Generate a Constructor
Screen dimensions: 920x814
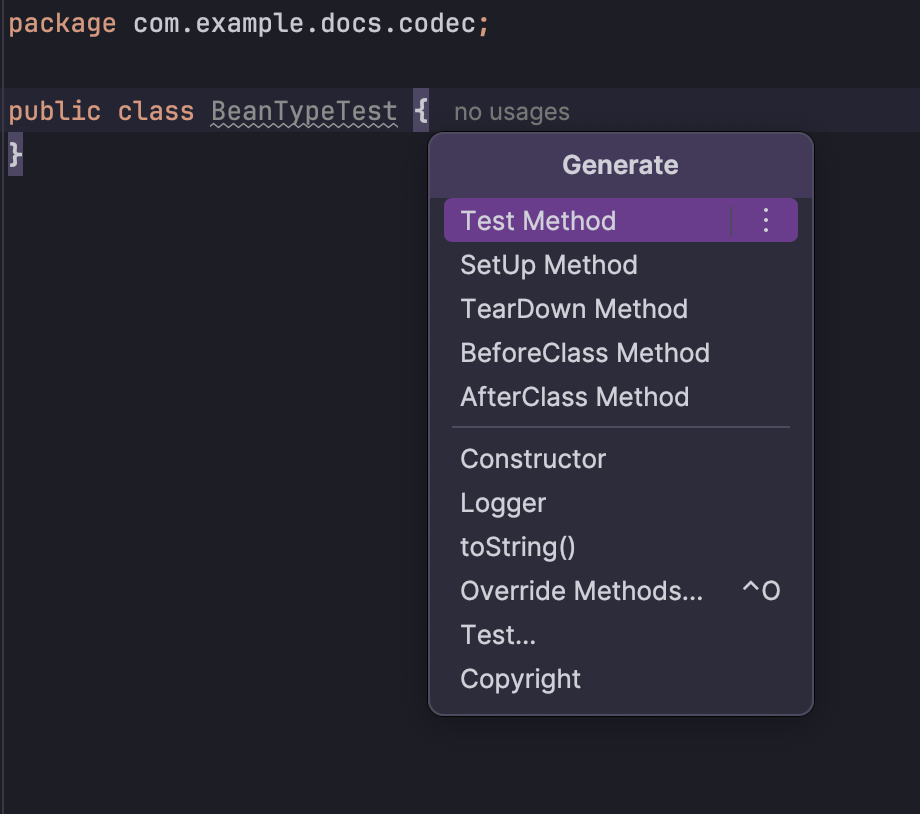(x=533, y=459)
